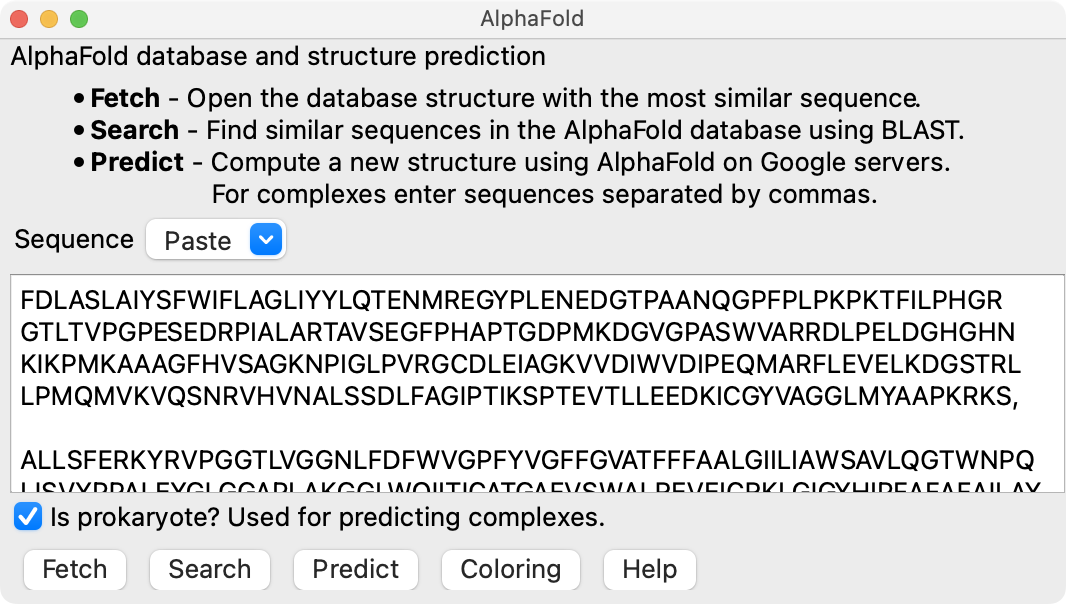Minimize the AlphaFold window with yellow button
Image resolution: width=1066 pixels, height=604 pixels.
click(49, 18)
